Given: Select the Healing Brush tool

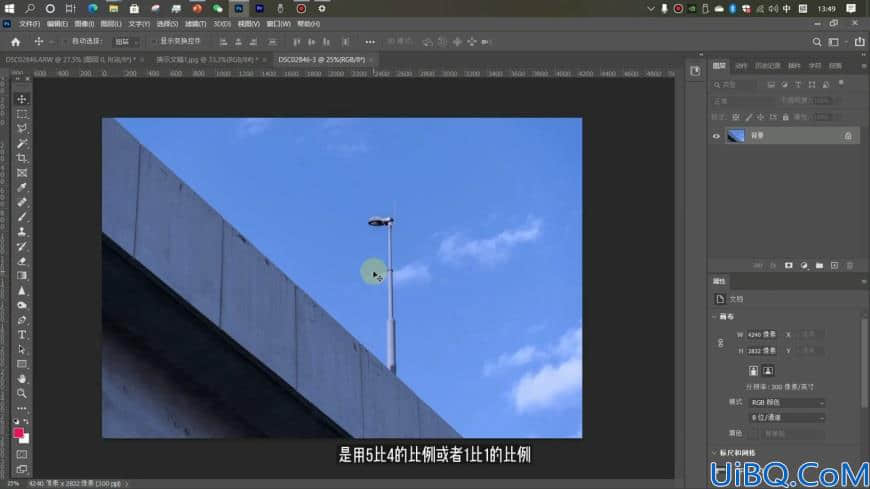Looking at the screenshot, I should 22,203.
